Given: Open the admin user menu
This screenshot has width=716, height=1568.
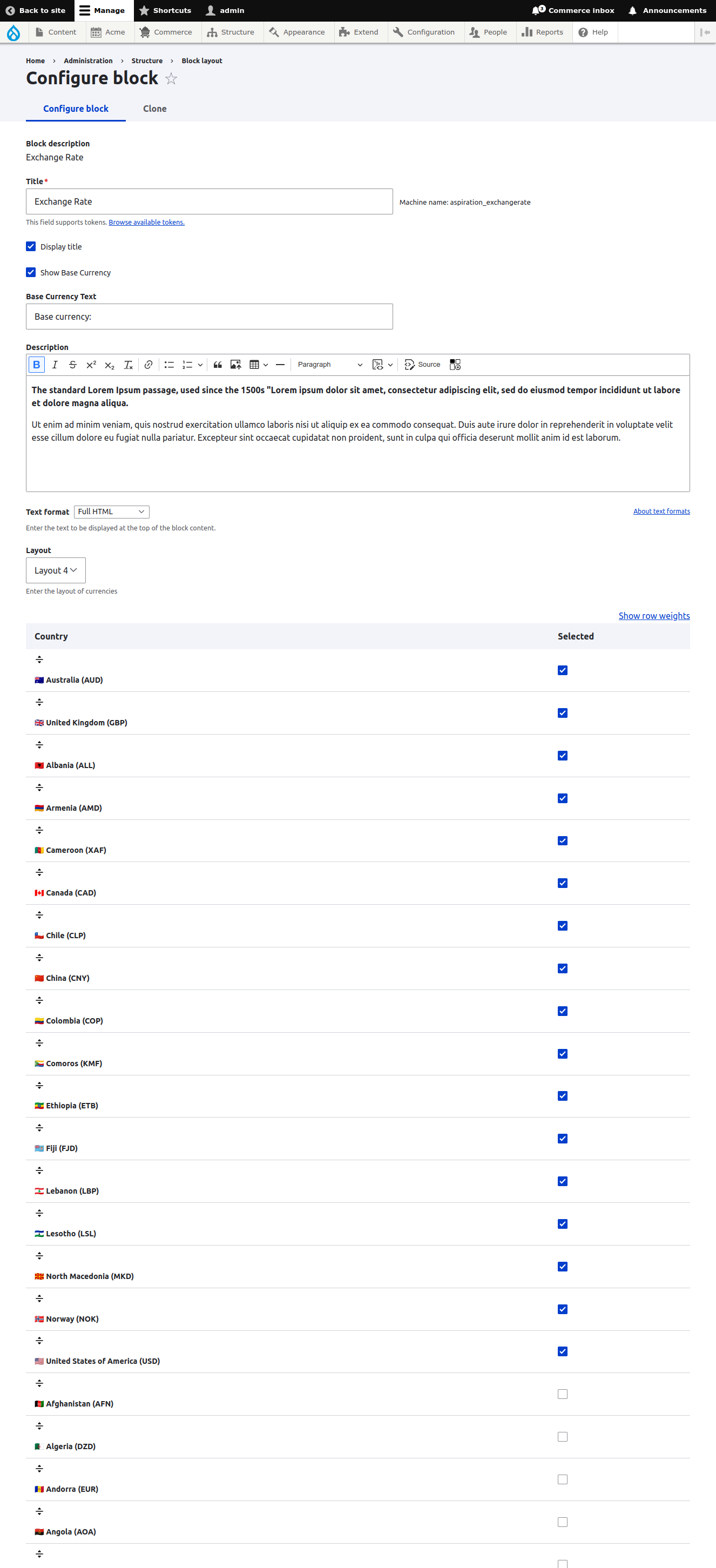Looking at the screenshot, I should tap(225, 10).
